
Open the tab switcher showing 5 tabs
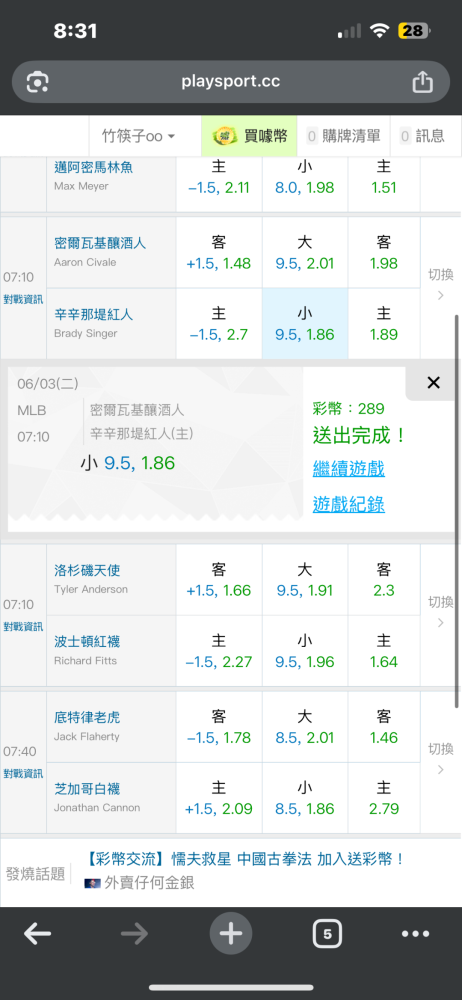[327, 934]
